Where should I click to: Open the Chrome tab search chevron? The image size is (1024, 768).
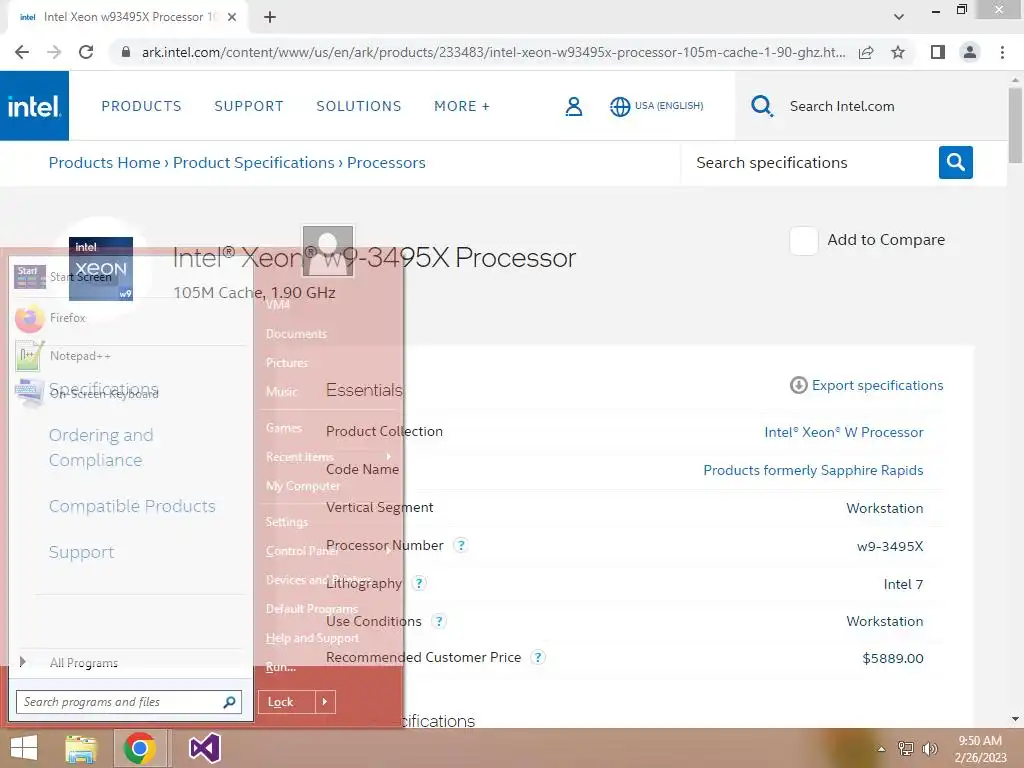point(899,17)
